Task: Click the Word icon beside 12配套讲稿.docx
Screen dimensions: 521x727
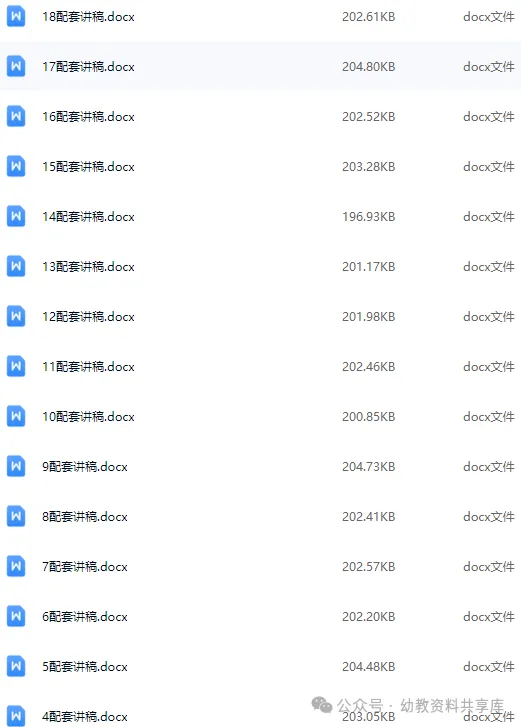Action: 16,316
